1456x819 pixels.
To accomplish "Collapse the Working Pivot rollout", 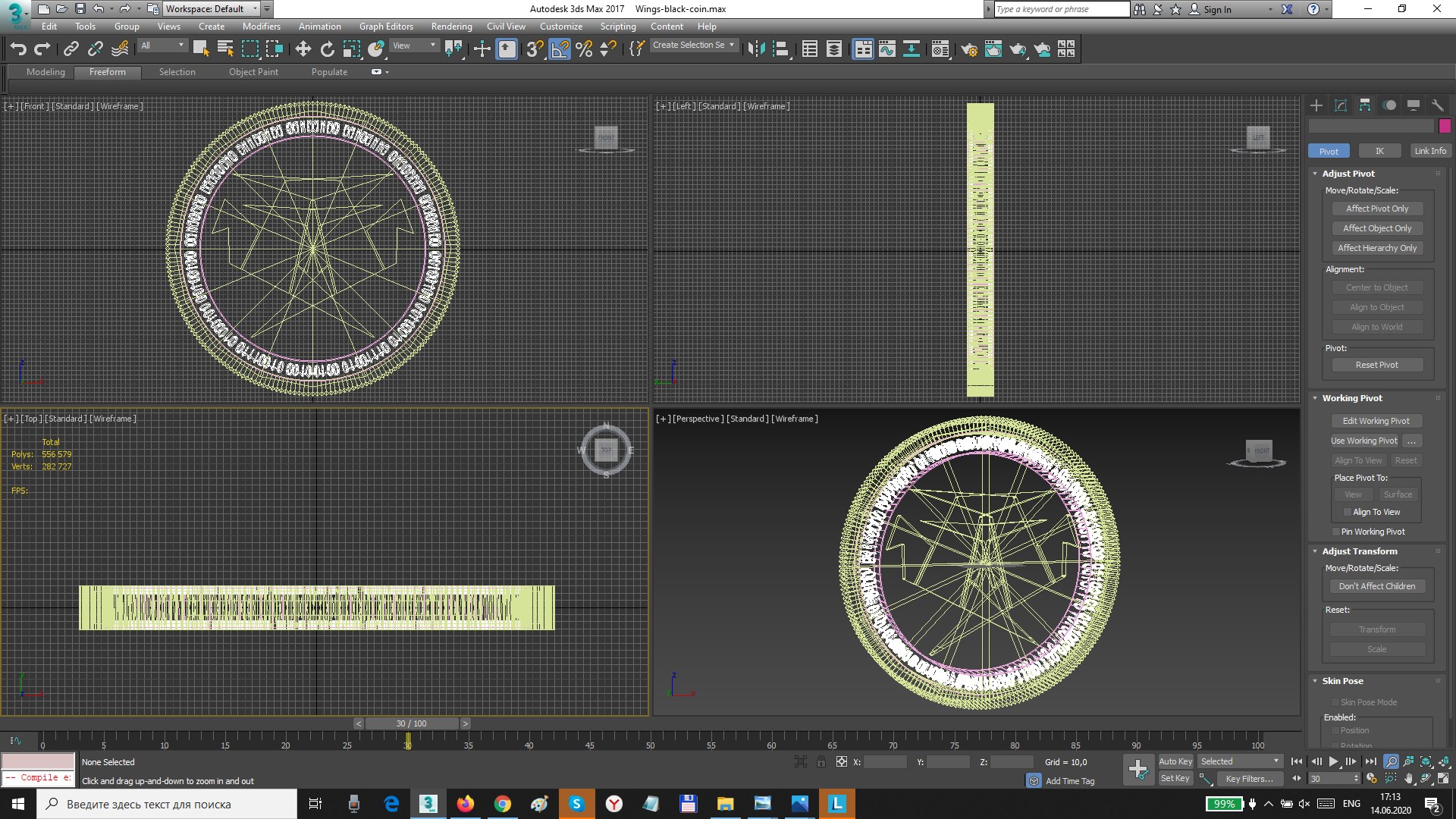I will pyautogui.click(x=1316, y=398).
